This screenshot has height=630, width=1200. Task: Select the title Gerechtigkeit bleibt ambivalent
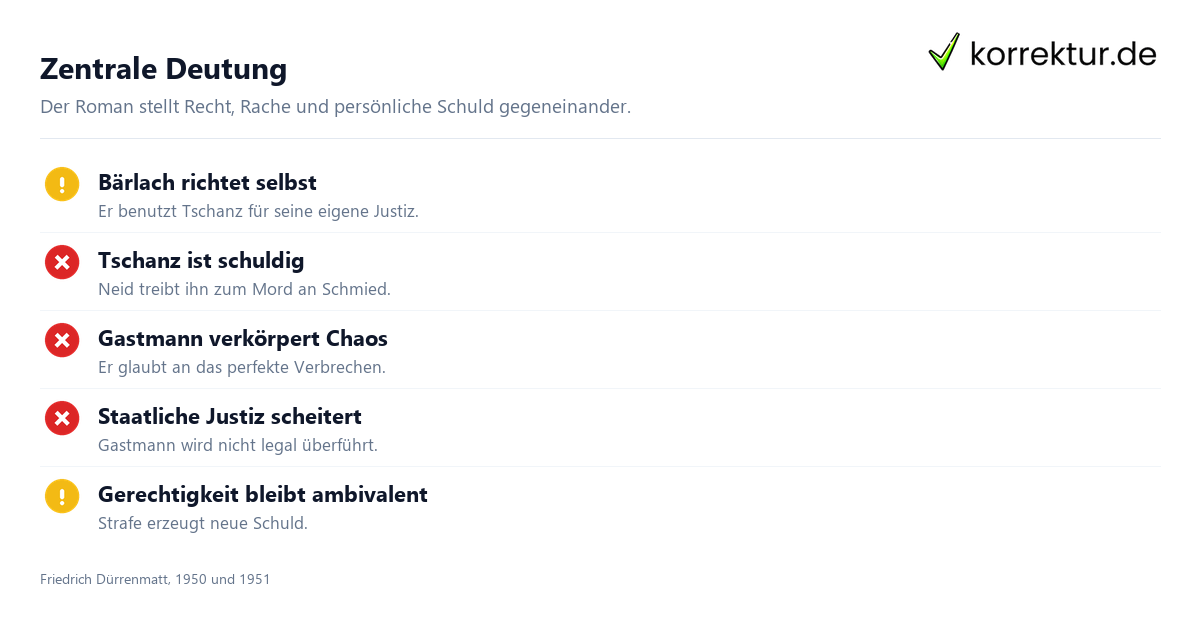[263, 494]
